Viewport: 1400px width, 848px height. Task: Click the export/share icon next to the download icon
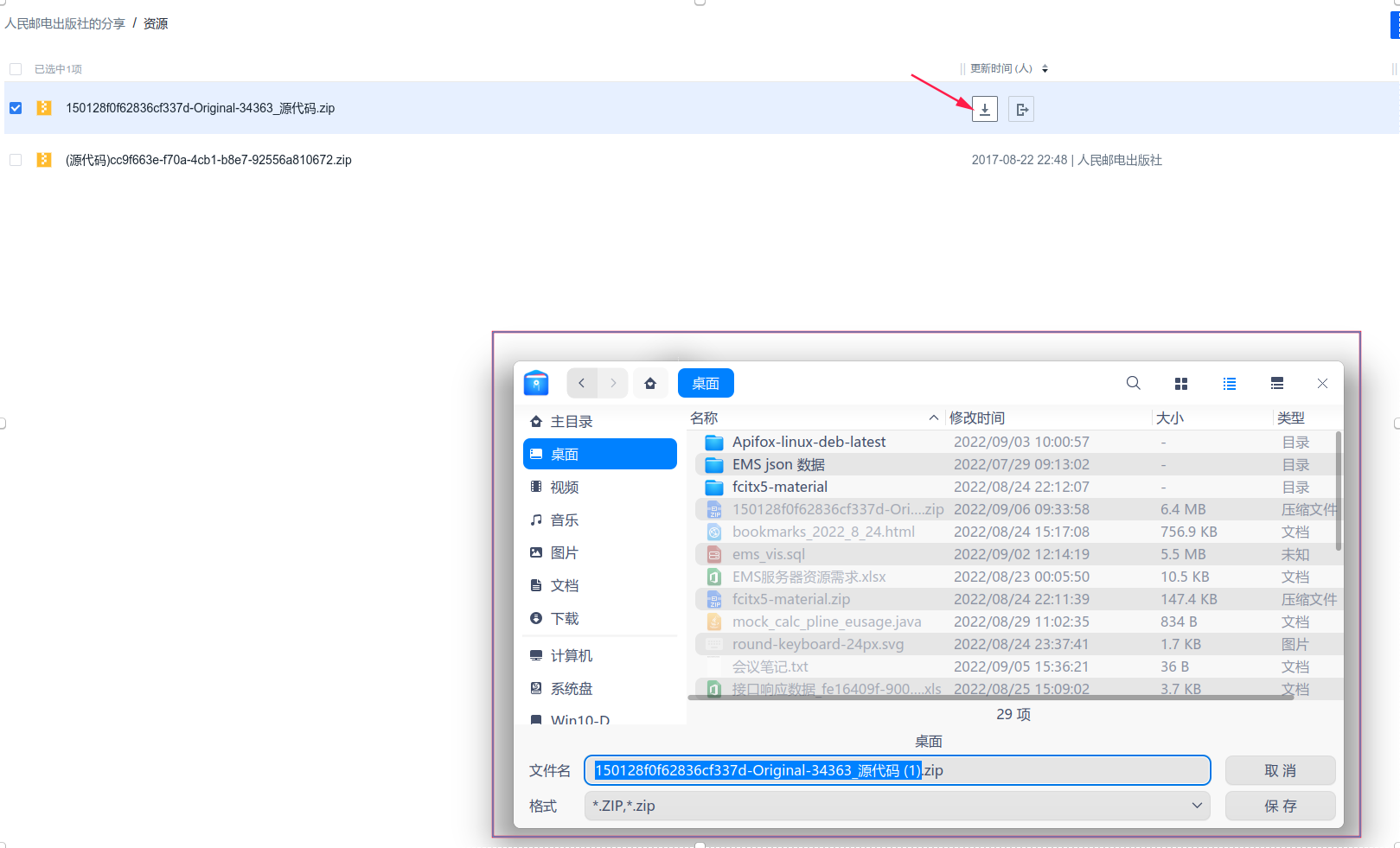(1021, 108)
